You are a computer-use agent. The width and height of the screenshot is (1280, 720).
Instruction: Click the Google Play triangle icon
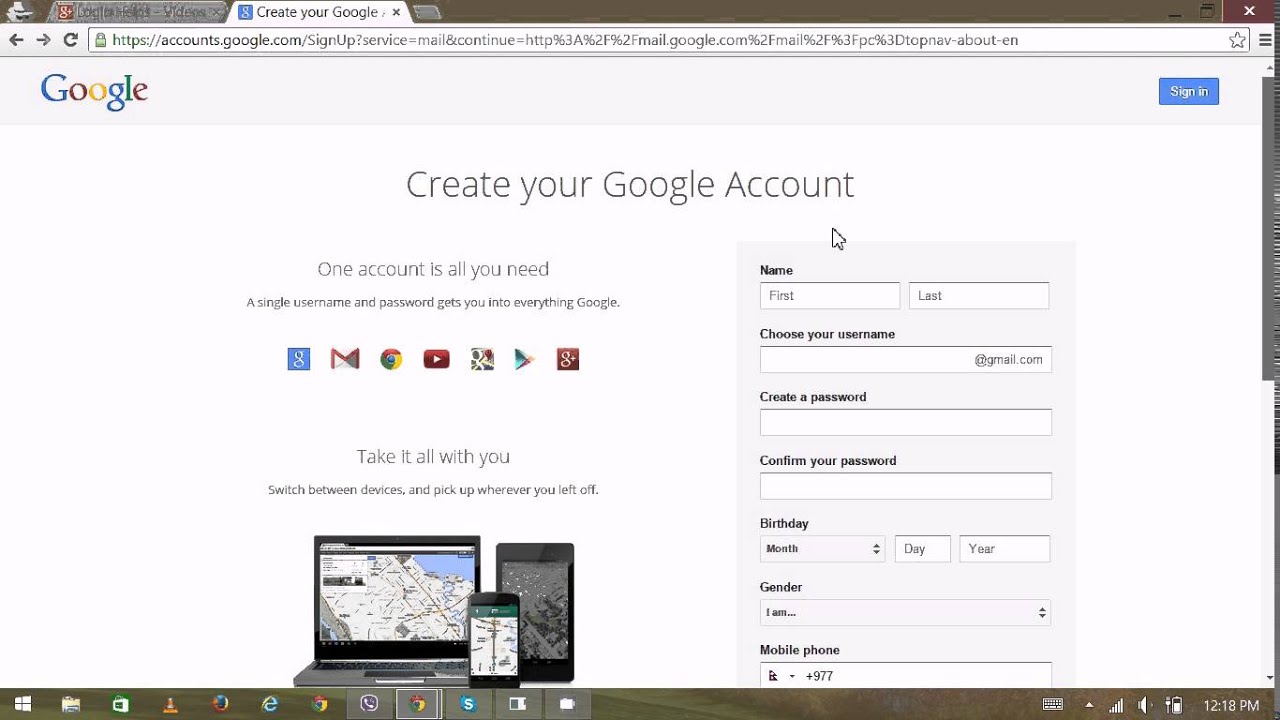tap(524, 359)
